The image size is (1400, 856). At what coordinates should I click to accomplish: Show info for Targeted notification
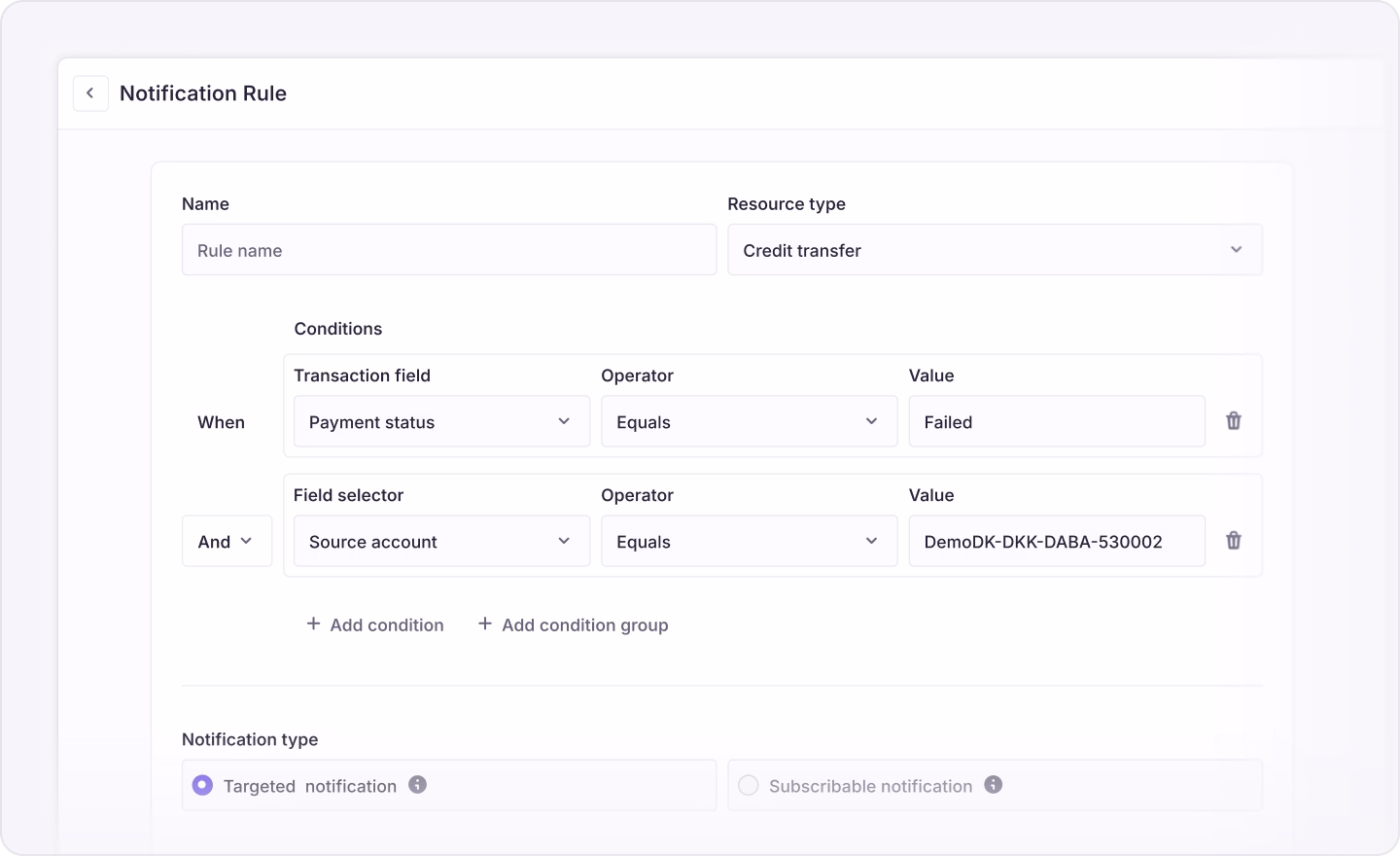pos(417,785)
